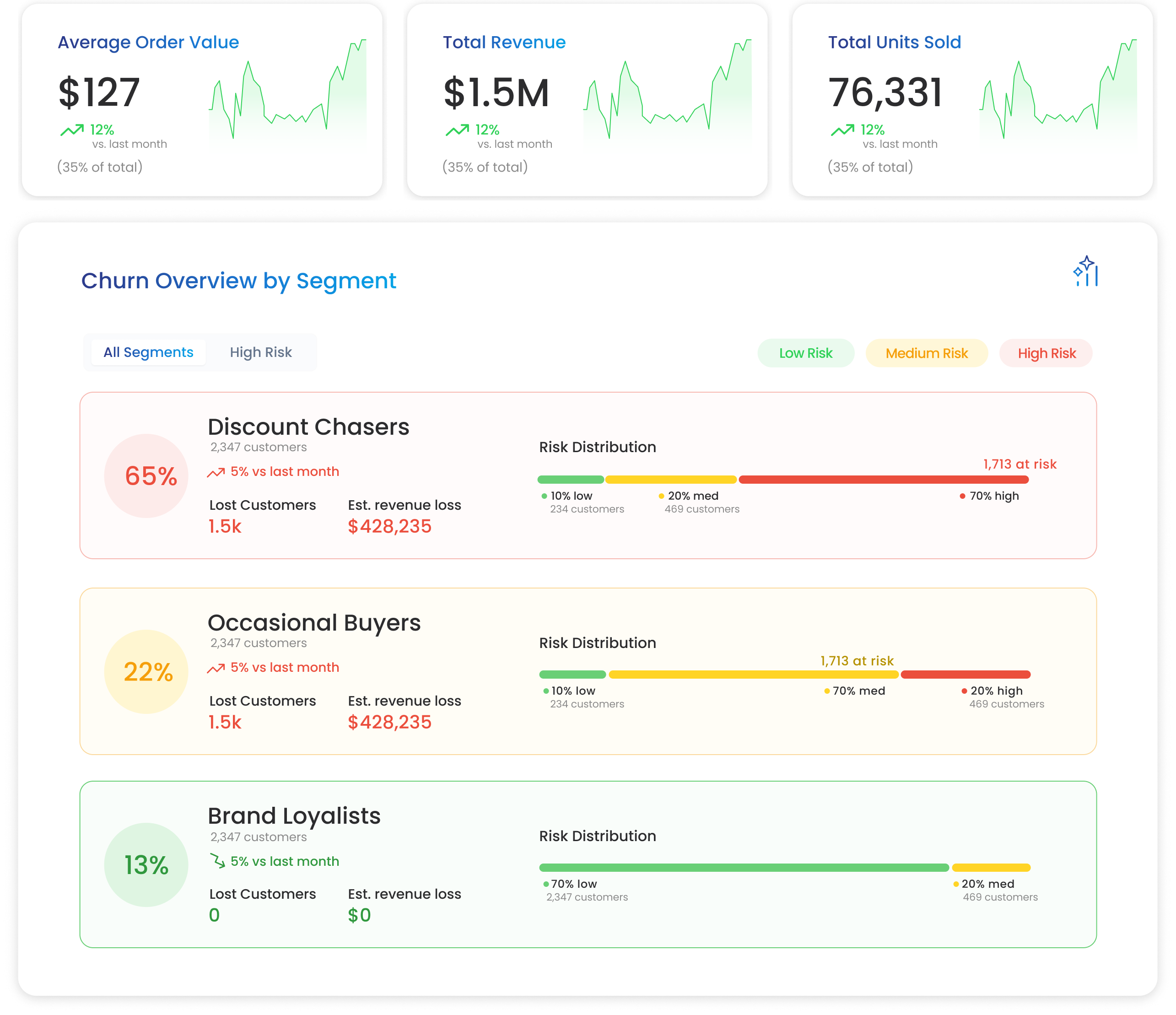Click the Occasional Buyers segment title
The width and height of the screenshot is (1176, 1015).
pos(314,623)
